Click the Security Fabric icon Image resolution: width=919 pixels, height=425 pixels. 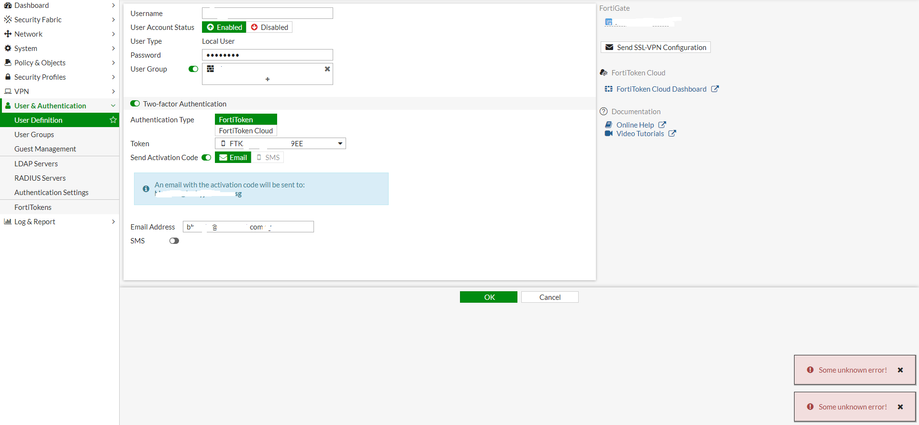(8, 19)
